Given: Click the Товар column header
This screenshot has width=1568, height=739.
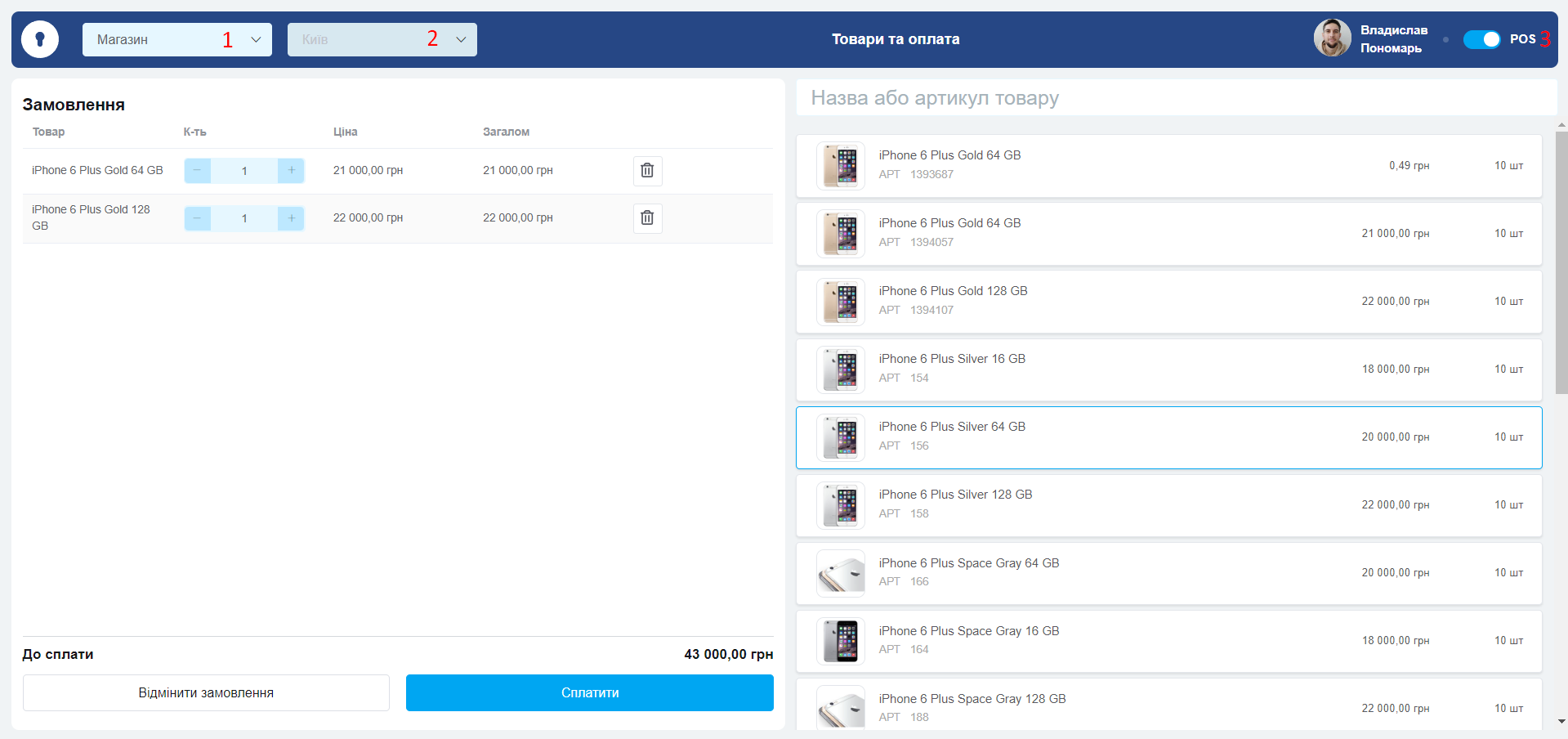Looking at the screenshot, I should click(48, 132).
